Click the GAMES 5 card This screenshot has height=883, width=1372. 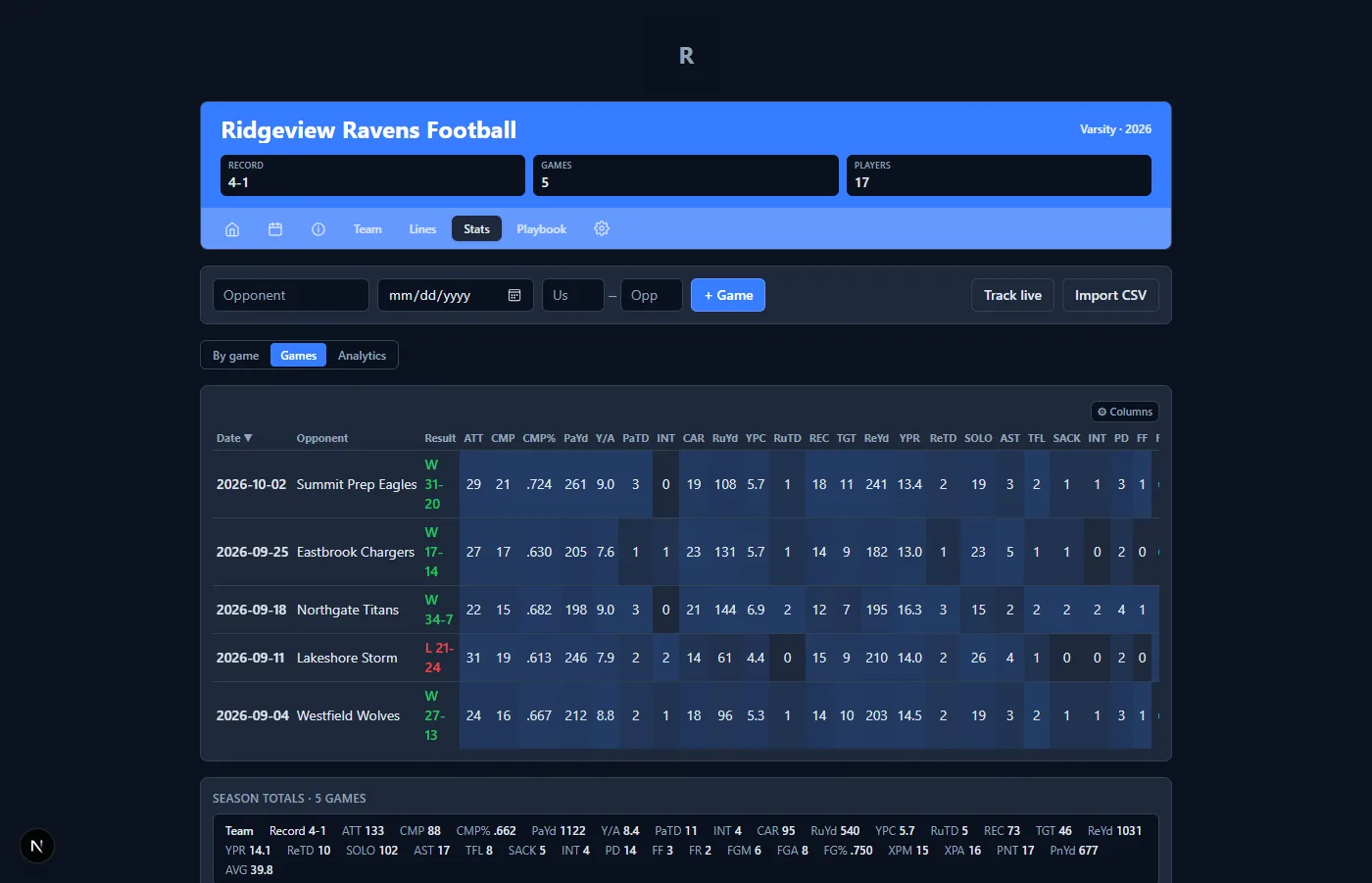pos(686,175)
